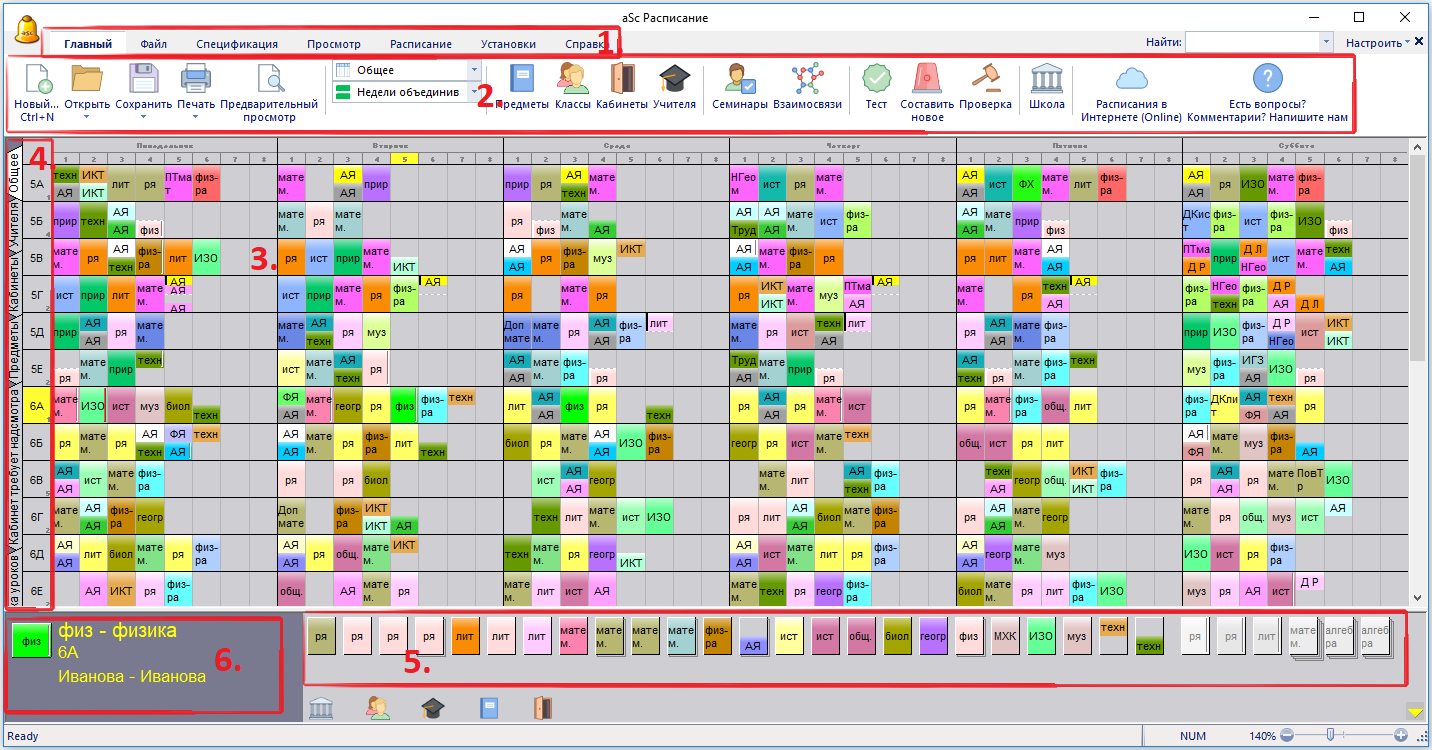Switch to the Файл ribbon tab
This screenshot has width=1432, height=750.
[154, 44]
